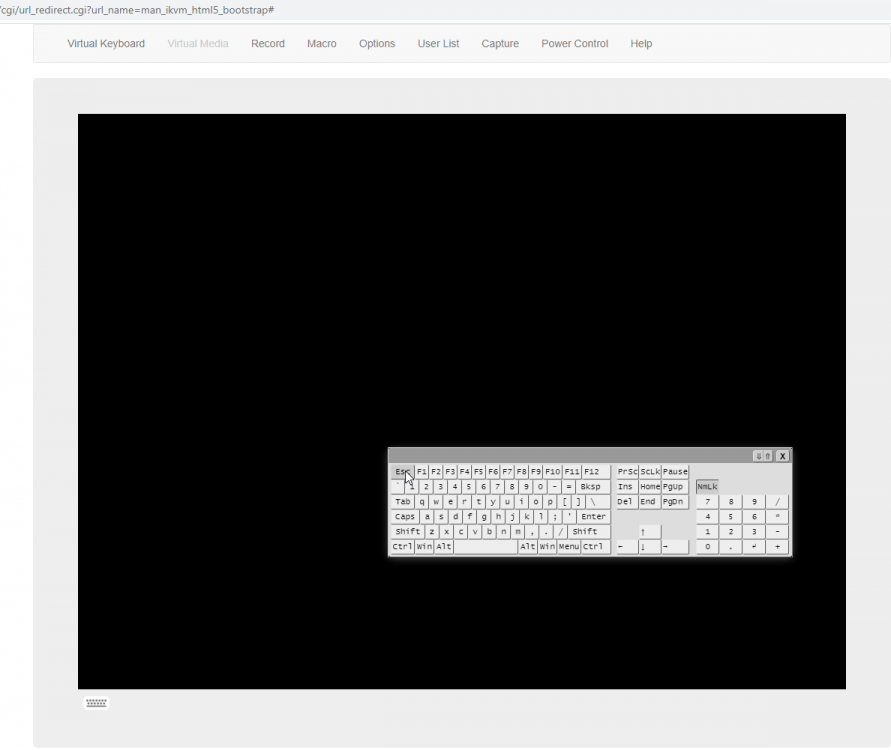891x750 pixels.
Task: Click the F5 key
Action: [478, 472]
